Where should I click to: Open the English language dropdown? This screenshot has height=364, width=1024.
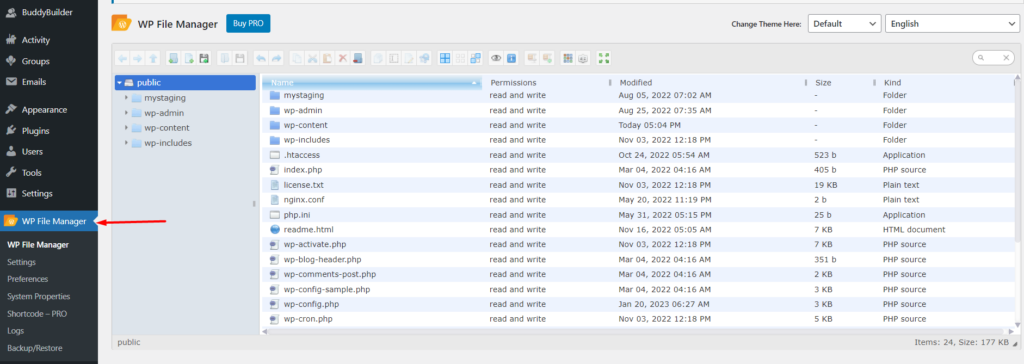point(952,24)
